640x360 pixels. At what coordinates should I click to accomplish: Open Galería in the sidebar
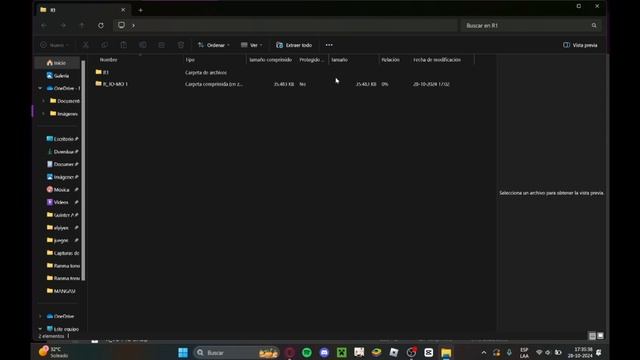click(58, 76)
